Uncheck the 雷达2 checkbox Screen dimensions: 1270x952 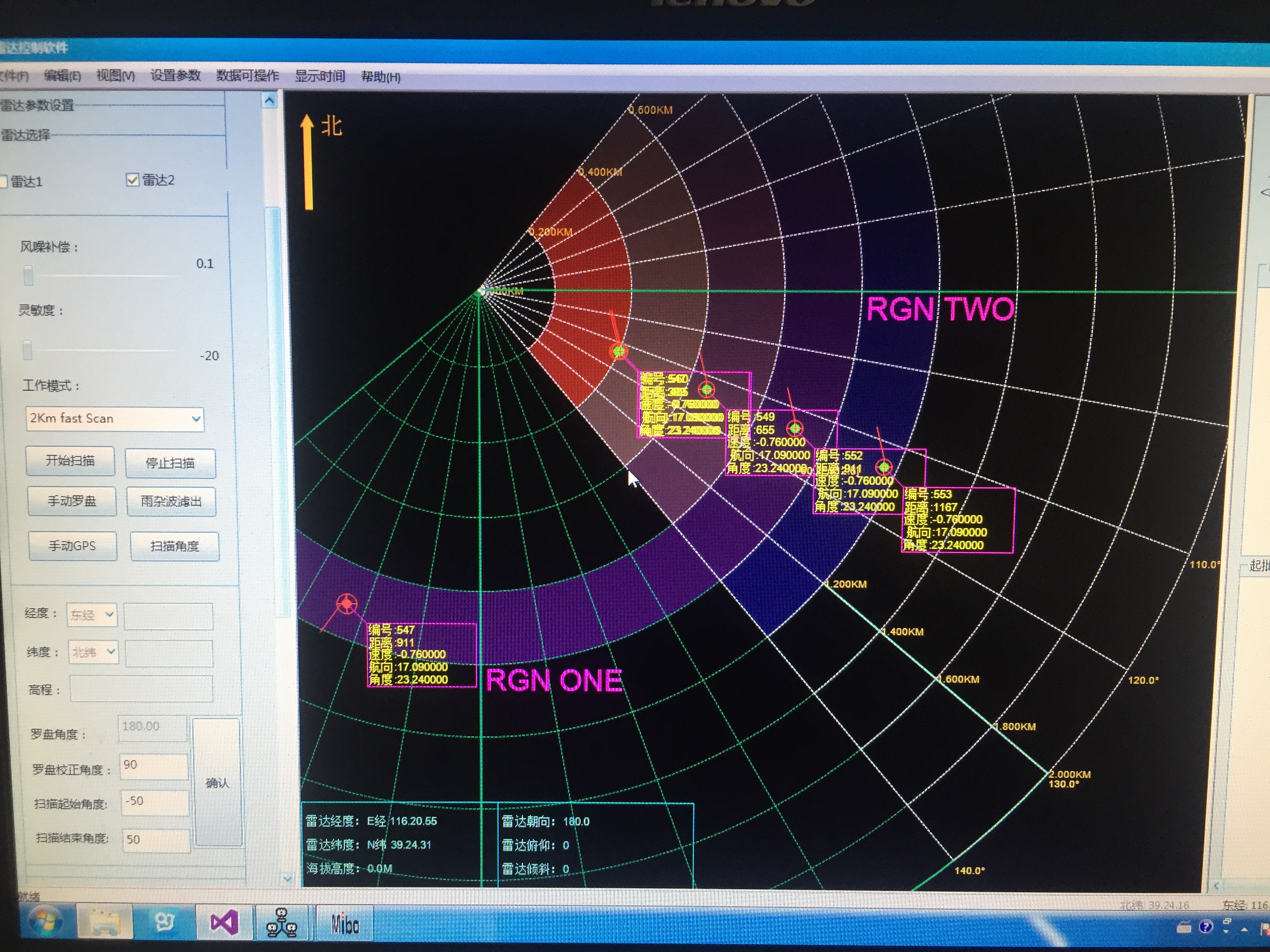click(133, 180)
